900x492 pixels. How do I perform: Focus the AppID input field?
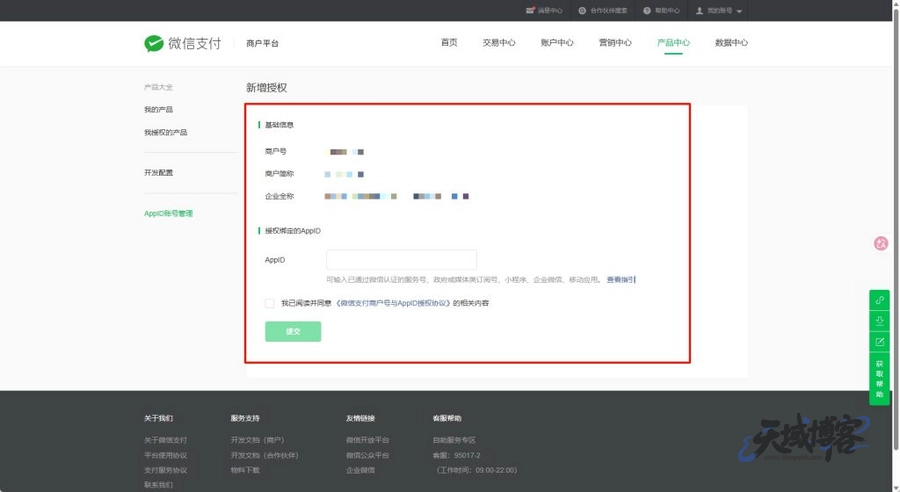(x=401, y=259)
